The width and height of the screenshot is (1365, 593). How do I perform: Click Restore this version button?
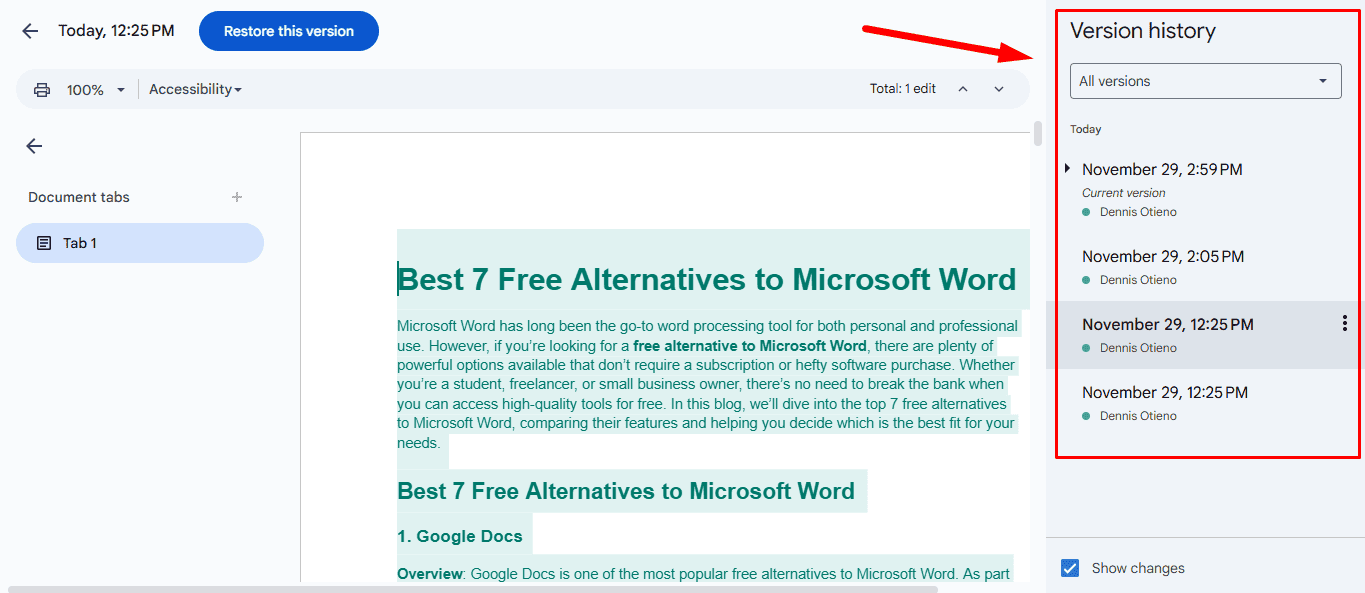289,31
